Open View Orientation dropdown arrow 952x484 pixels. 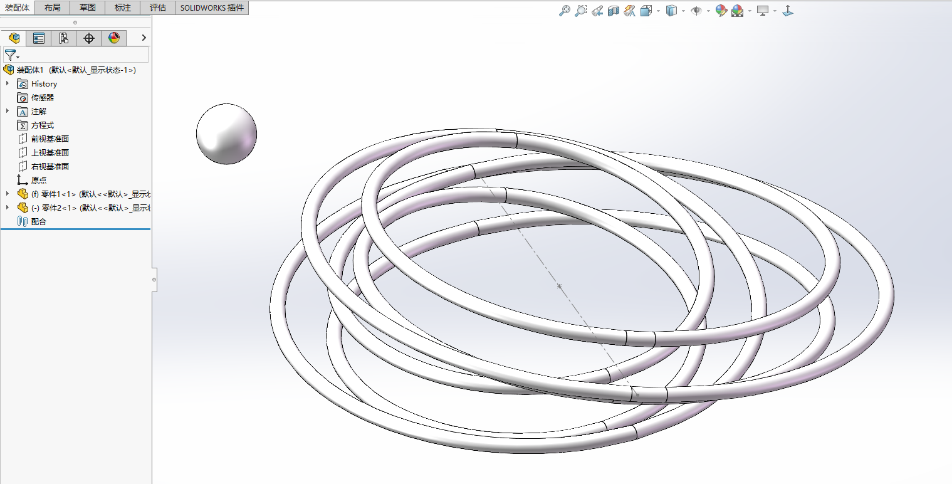[658, 11]
